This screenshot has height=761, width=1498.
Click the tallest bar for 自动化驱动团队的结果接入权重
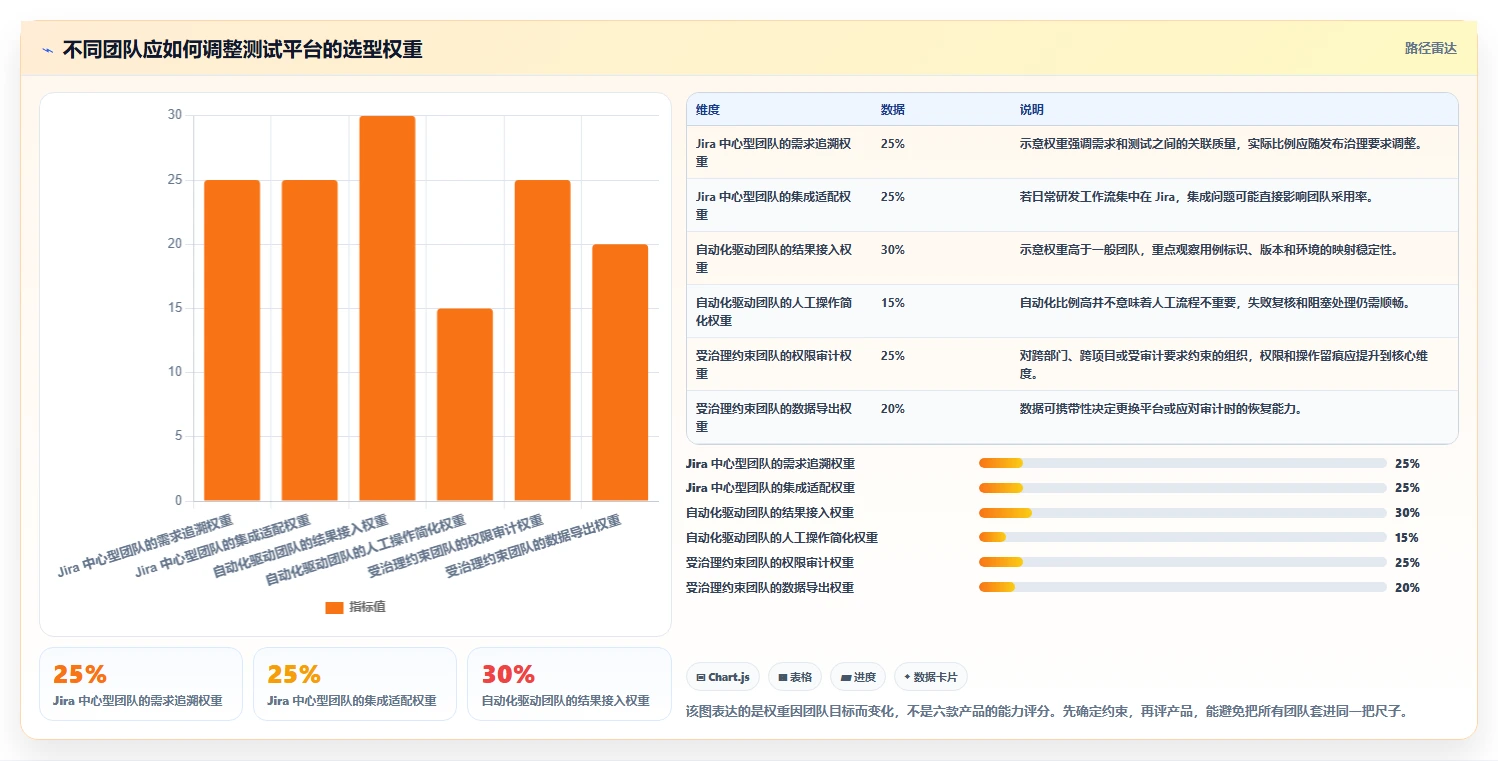pyautogui.click(x=387, y=308)
